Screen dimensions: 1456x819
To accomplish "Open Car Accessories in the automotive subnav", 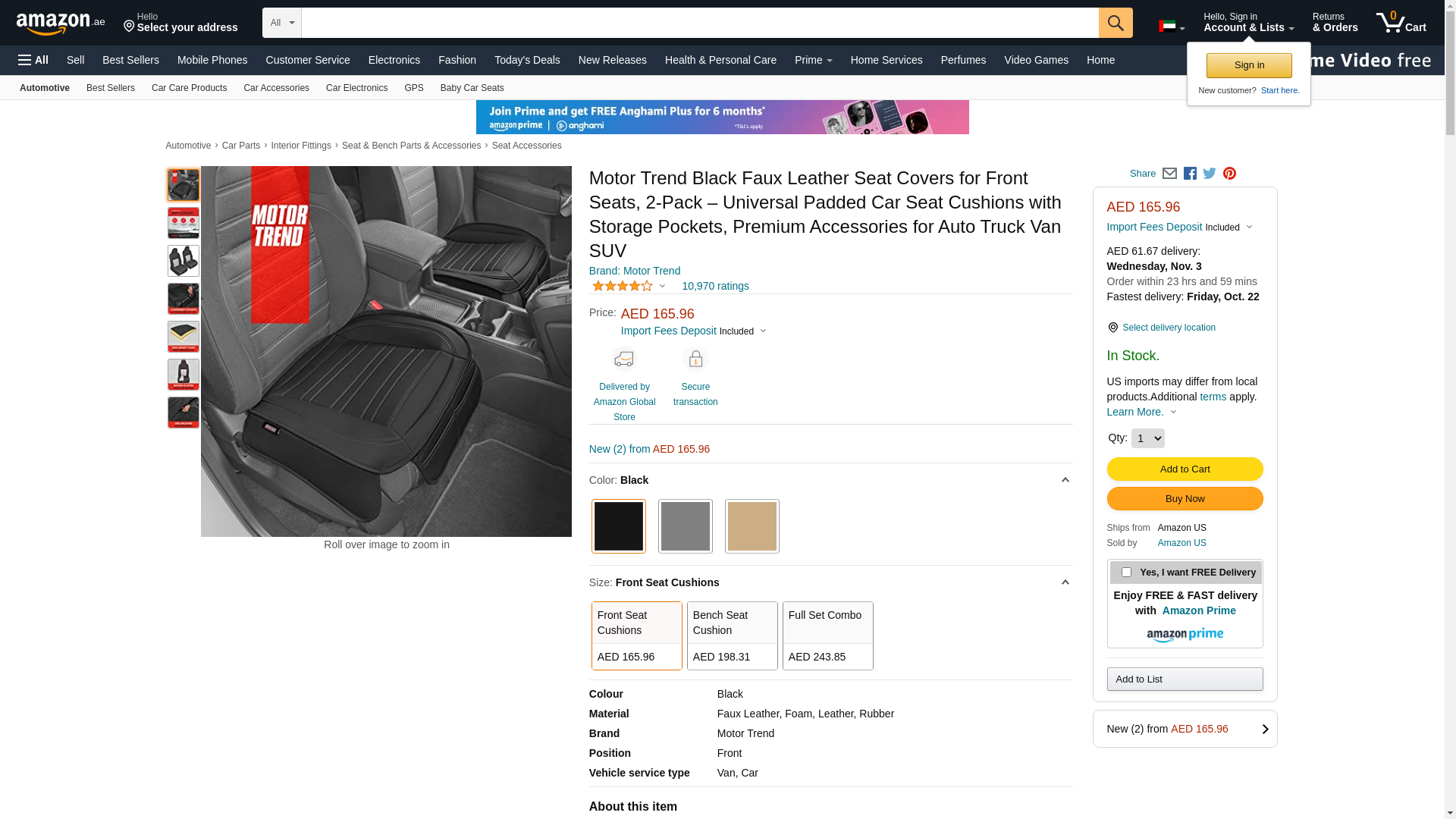I will (276, 88).
